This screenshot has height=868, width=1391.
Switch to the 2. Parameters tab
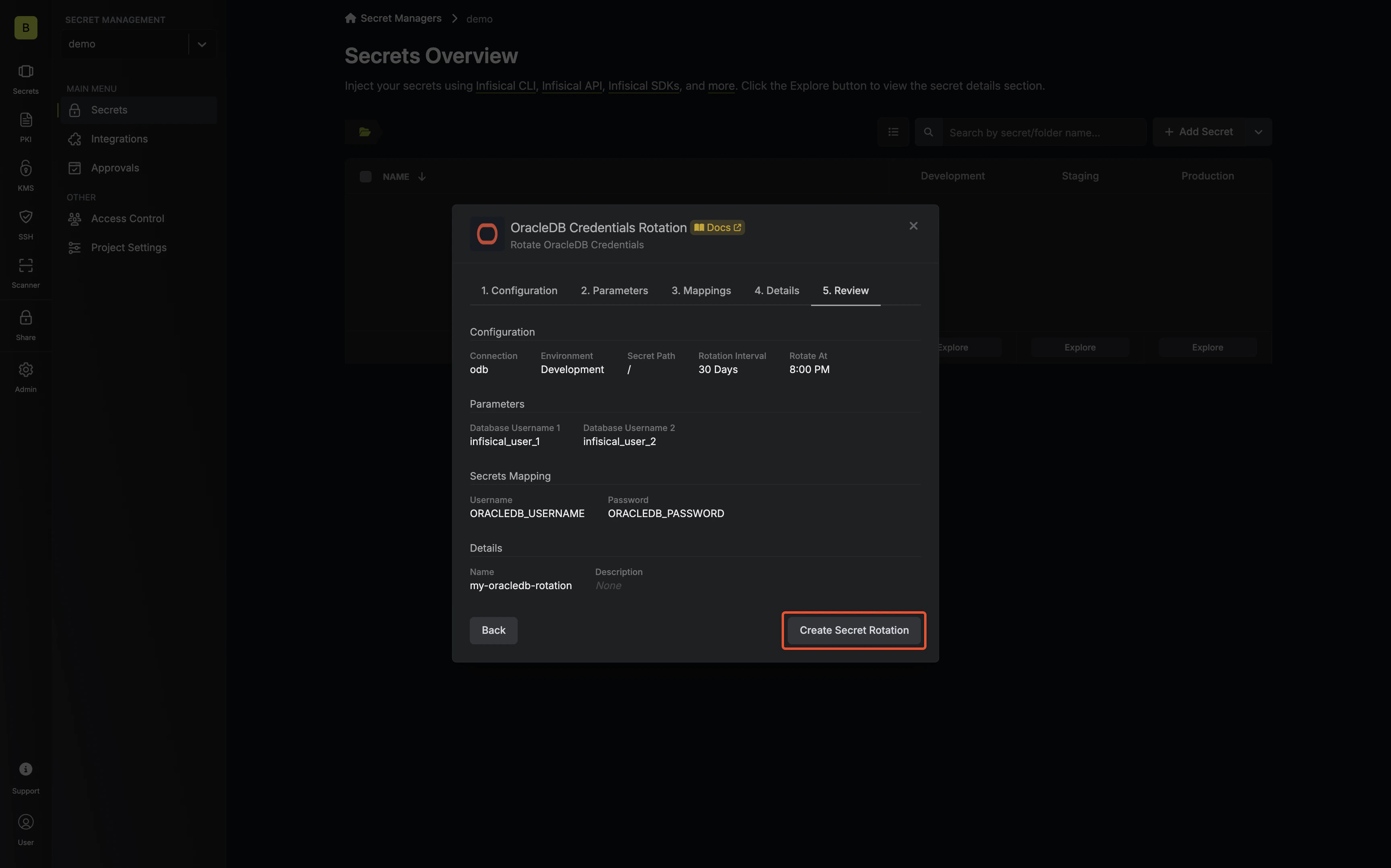pos(614,291)
